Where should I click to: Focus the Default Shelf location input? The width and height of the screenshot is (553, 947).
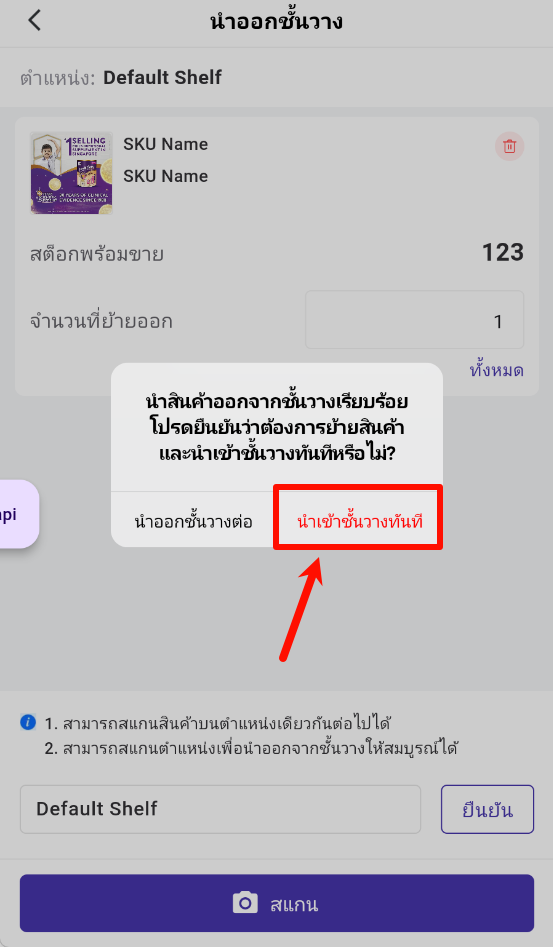pos(220,809)
